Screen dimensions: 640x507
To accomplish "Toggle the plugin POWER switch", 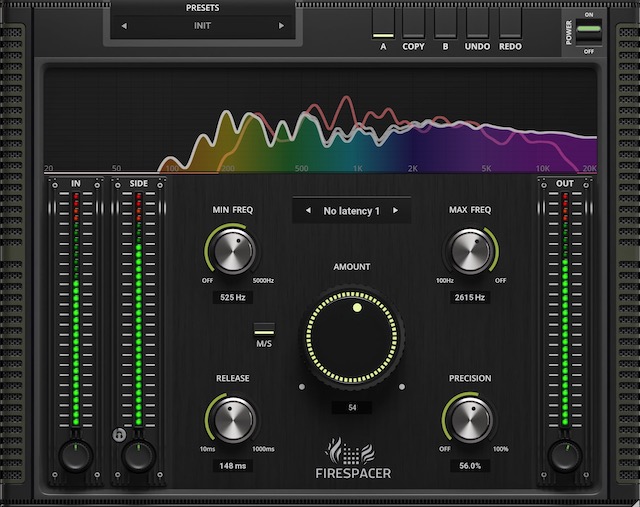I will click(589, 28).
